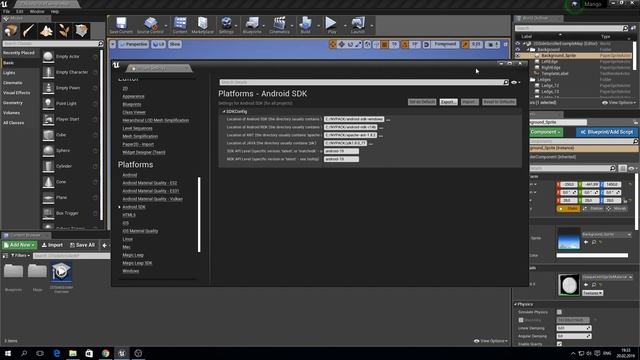Viewport: 640px width, 360px height.
Task: Open the File menu
Action: (x=7, y=11)
